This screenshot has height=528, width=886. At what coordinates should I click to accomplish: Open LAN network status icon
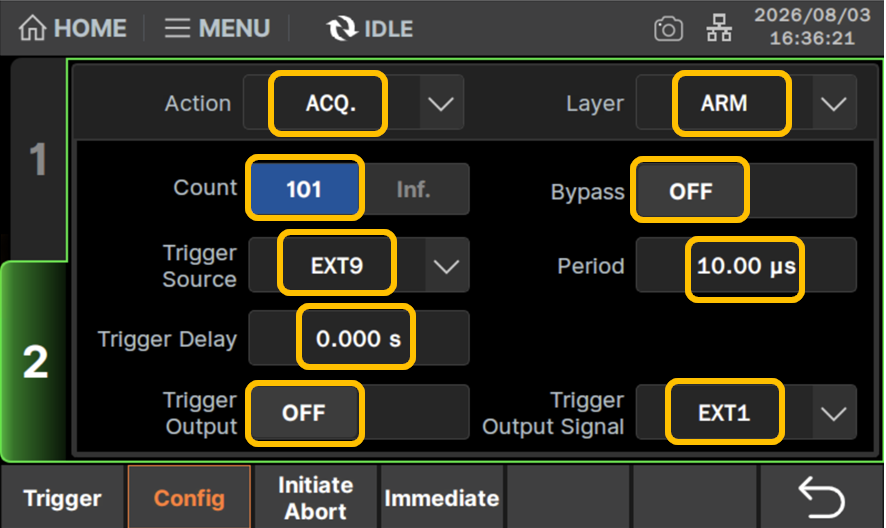tap(719, 28)
